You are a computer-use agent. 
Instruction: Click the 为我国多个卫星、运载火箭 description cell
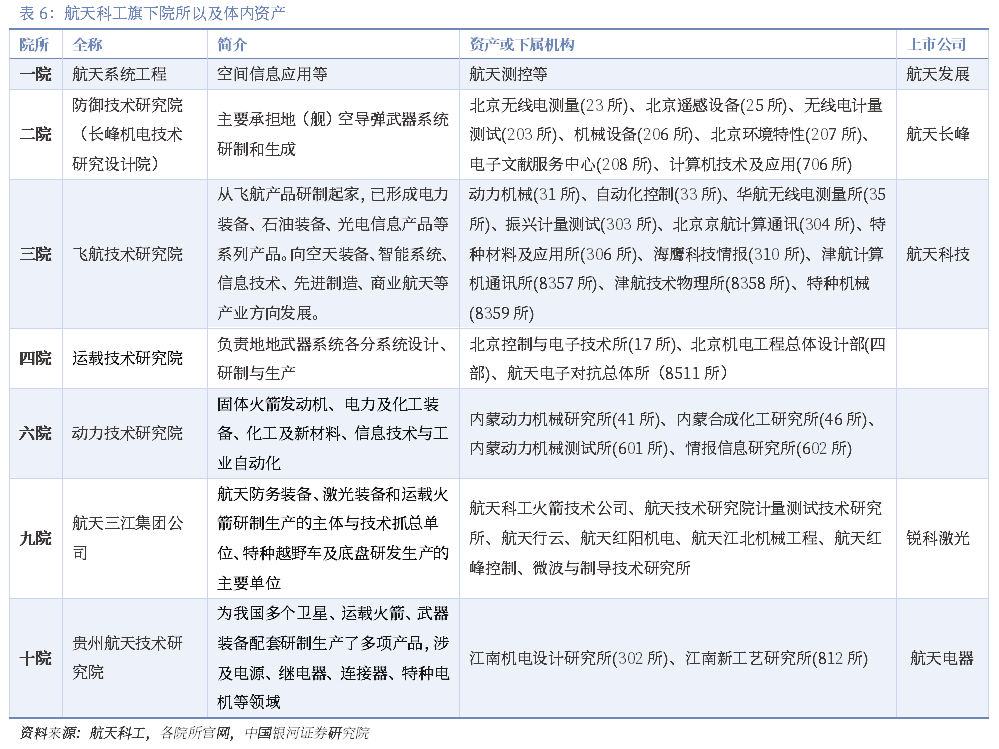pos(333,657)
